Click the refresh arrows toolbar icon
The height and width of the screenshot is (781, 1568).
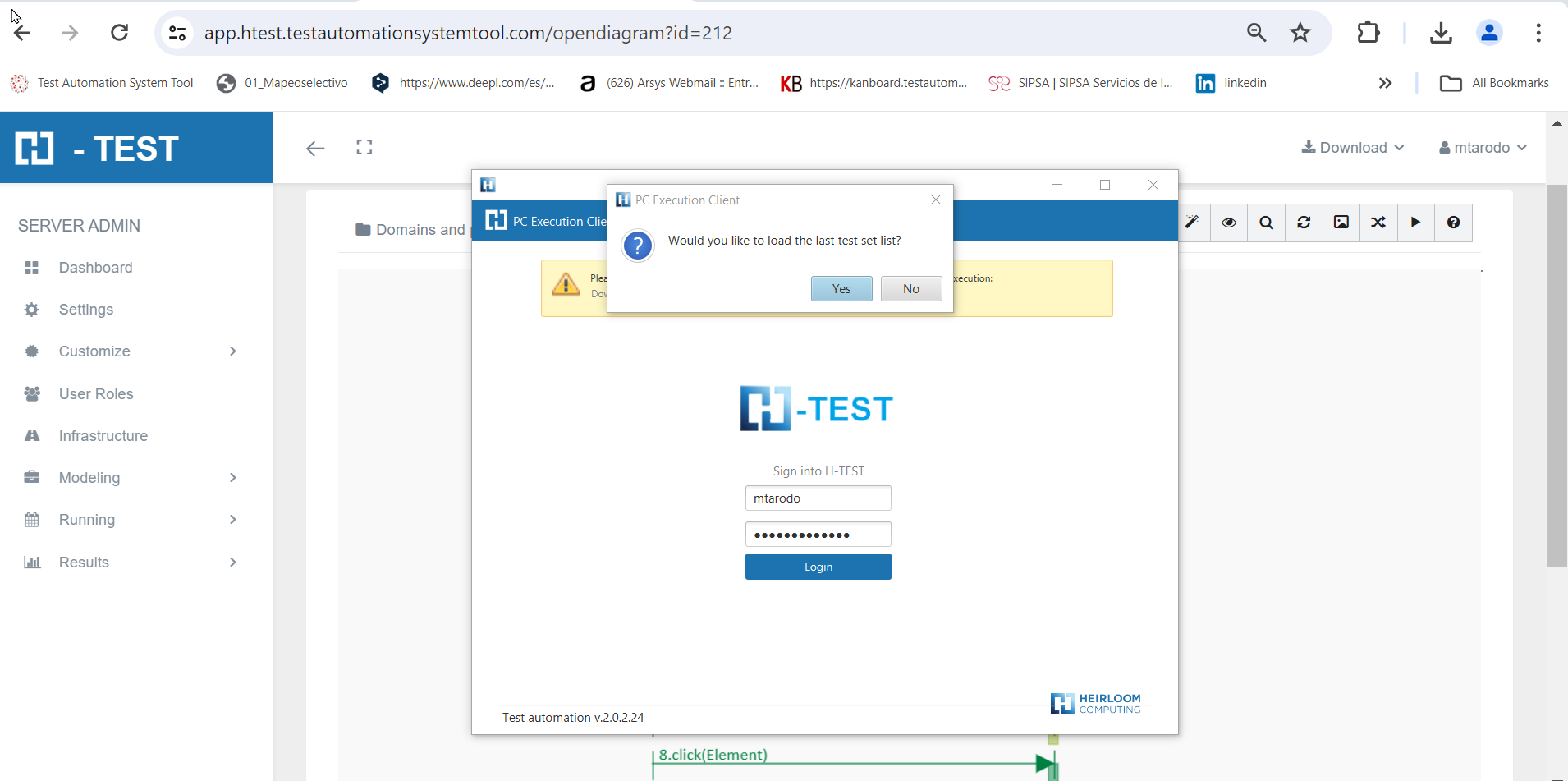1304,223
